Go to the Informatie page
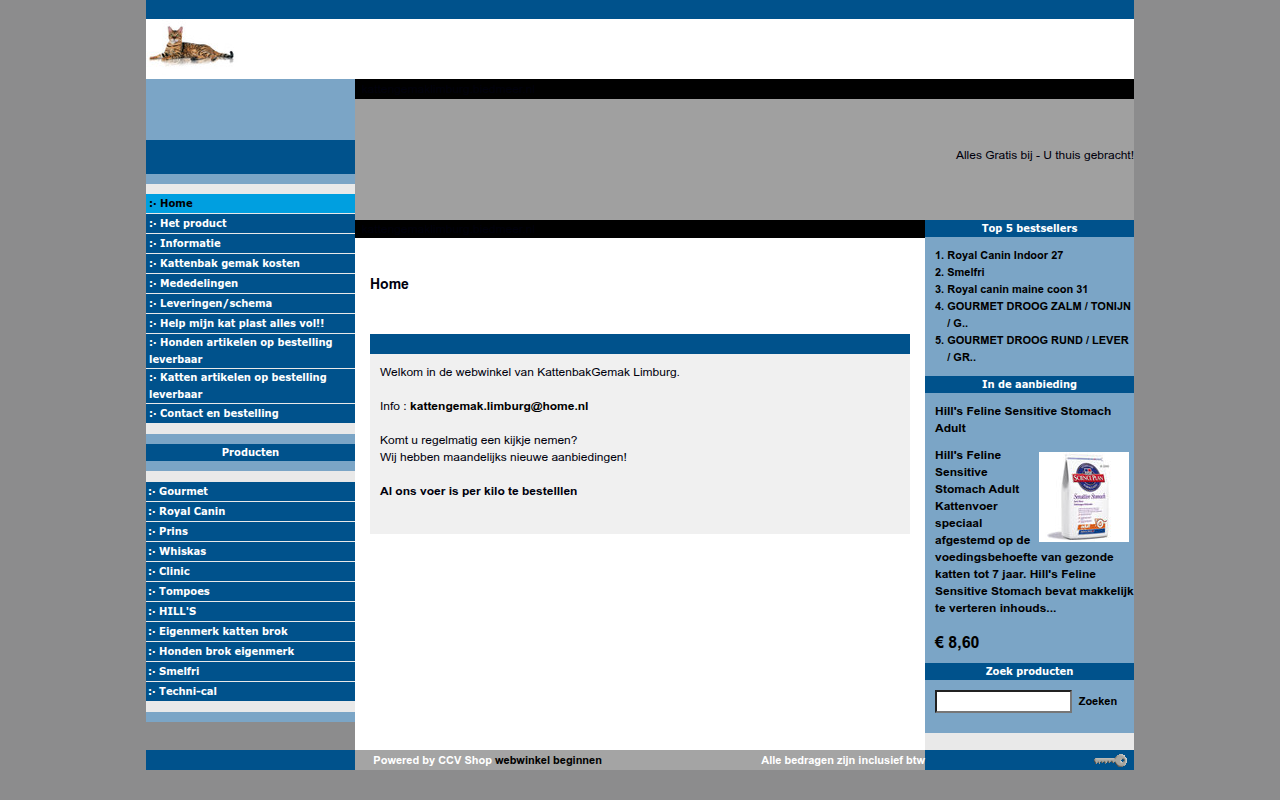This screenshot has width=1280, height=800. click(x=250, y=244)
